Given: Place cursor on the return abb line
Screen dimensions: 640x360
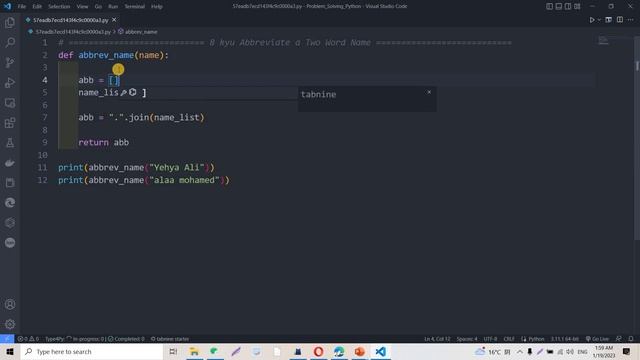Looking at the screenshot, I should tap(103, 142).
